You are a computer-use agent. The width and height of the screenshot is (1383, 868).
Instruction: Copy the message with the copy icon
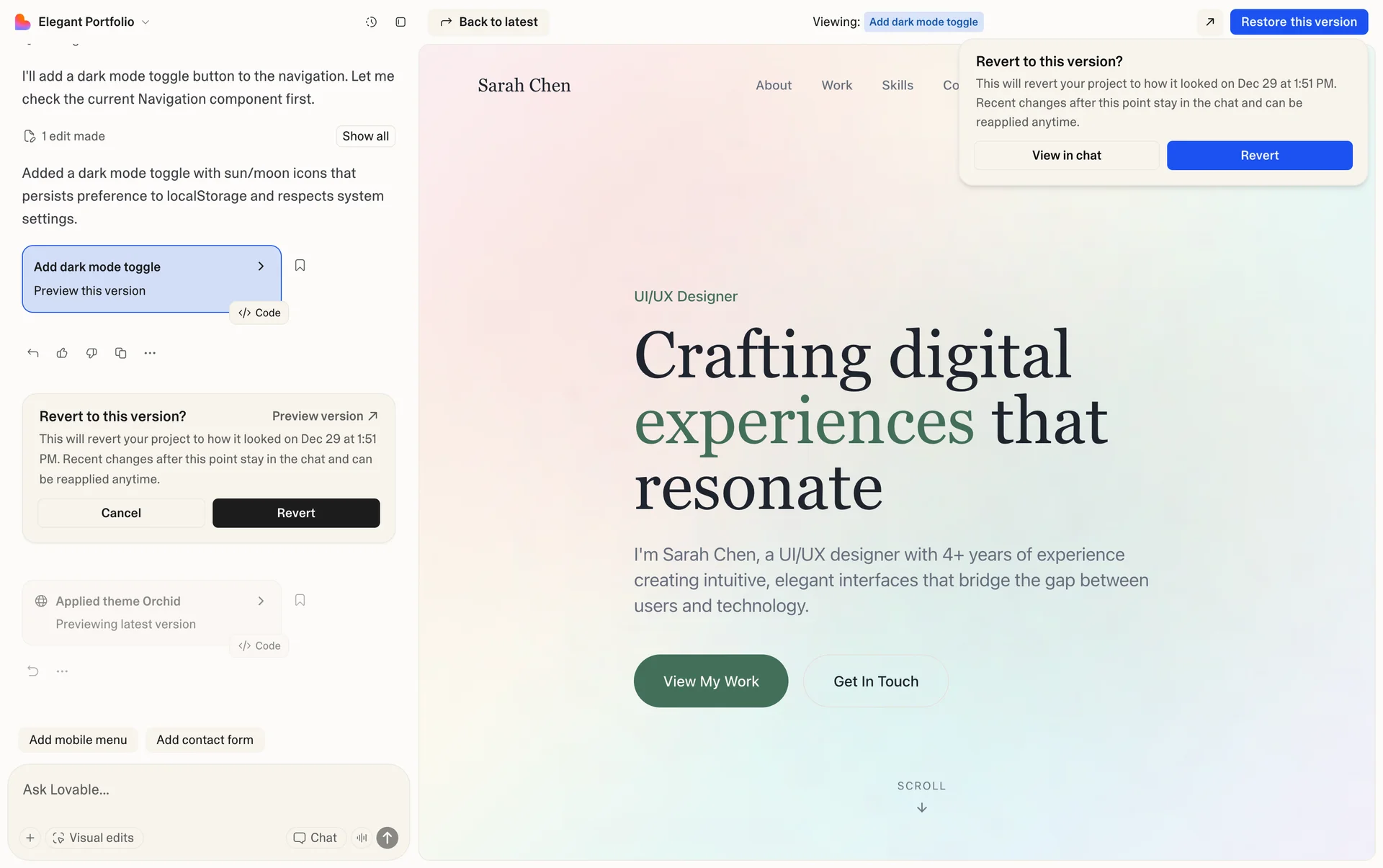pyautogui.click(x=121, y=353)
